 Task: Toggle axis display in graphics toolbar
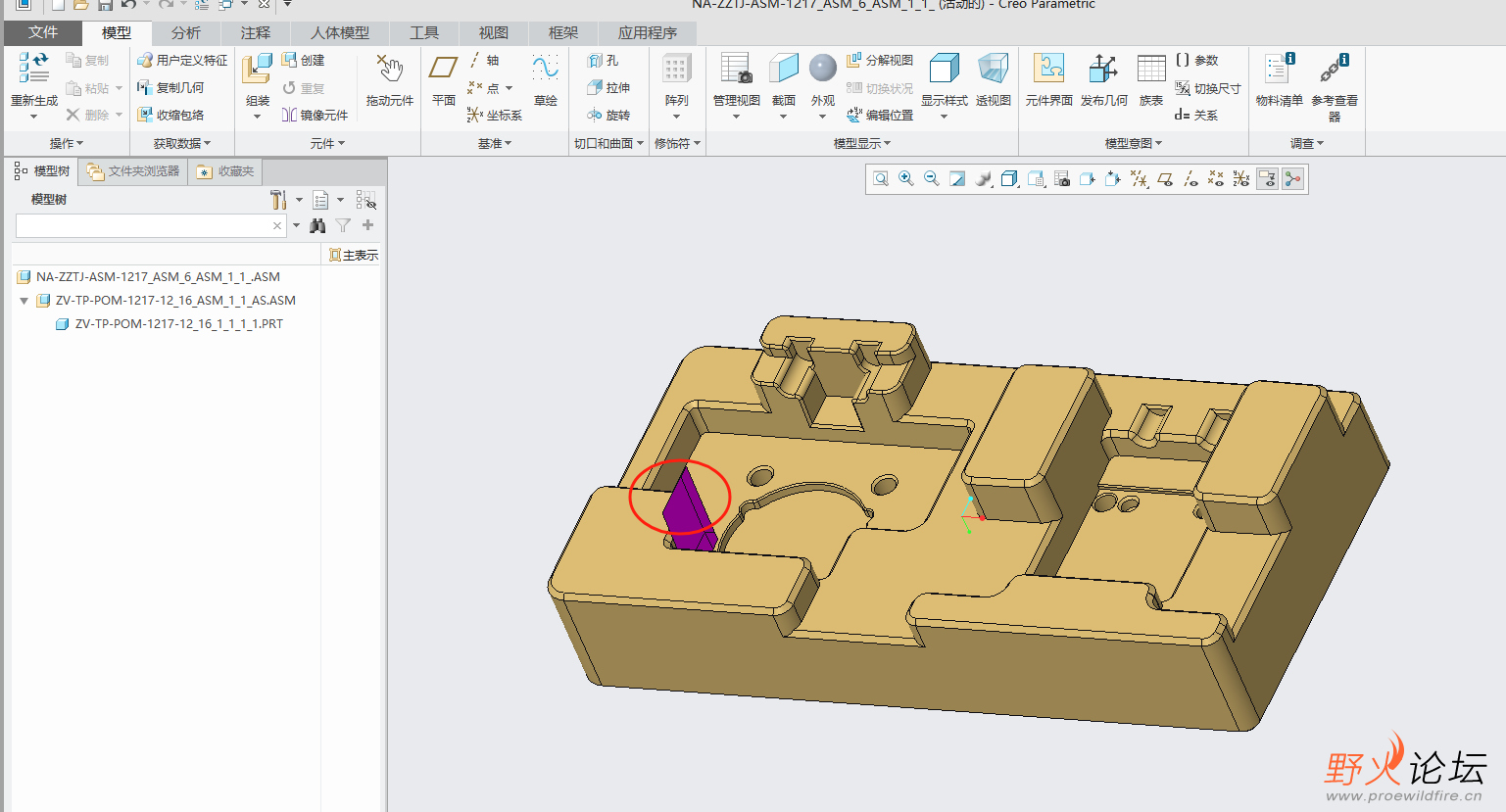pos(1190,179)
